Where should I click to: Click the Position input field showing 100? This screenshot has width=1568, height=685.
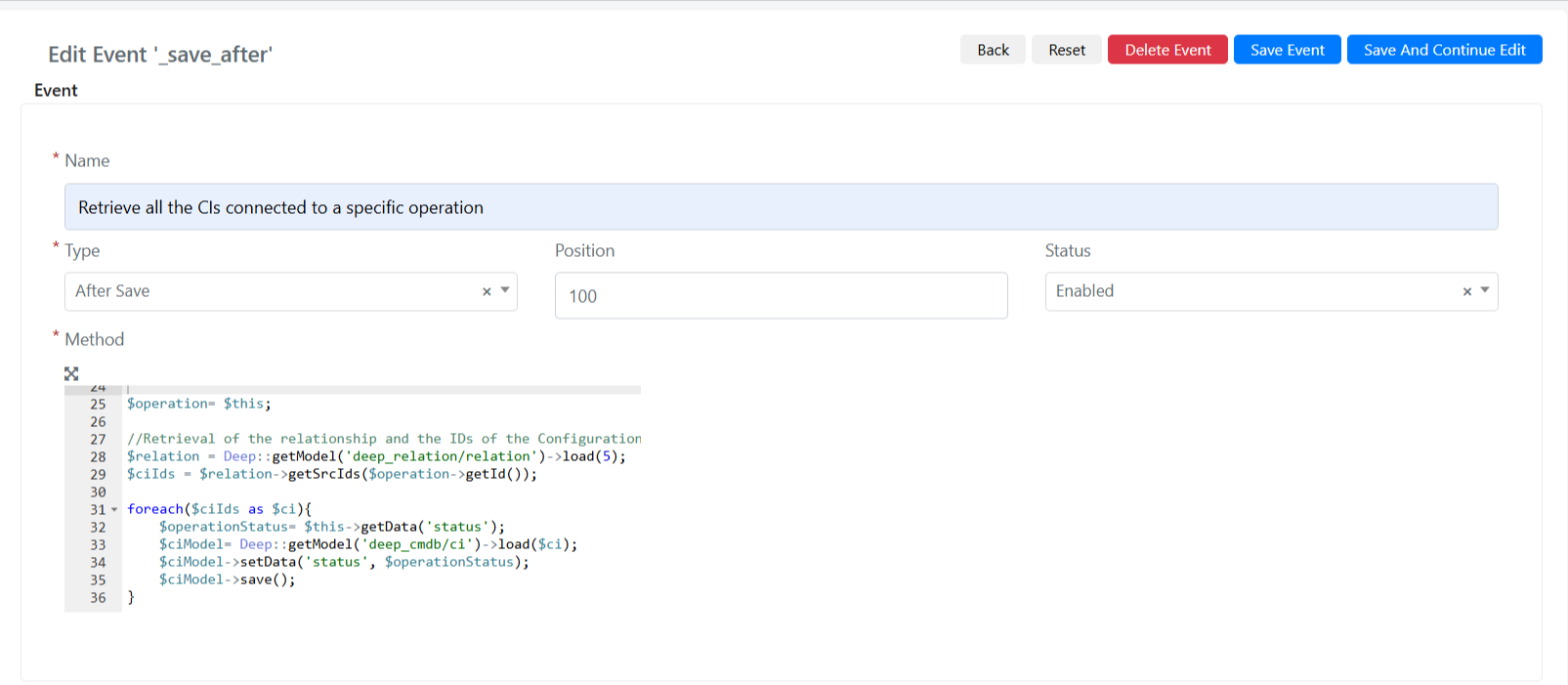(x=781, y=295)
